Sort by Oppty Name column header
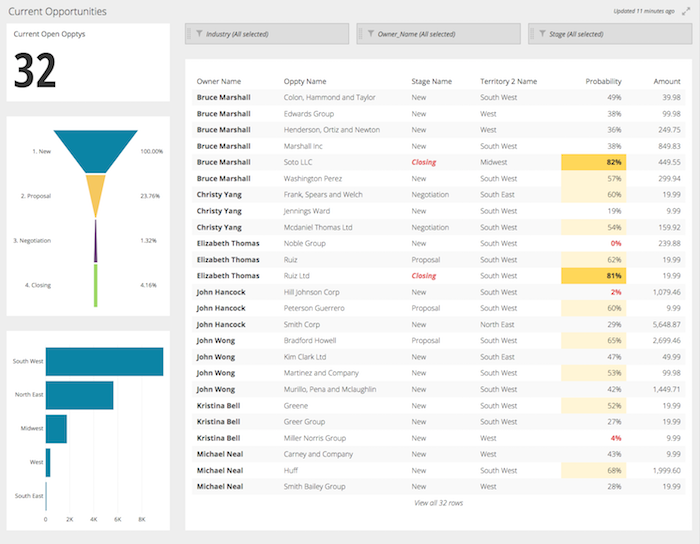Screen dimensions: 700x544 pos(305,81)
